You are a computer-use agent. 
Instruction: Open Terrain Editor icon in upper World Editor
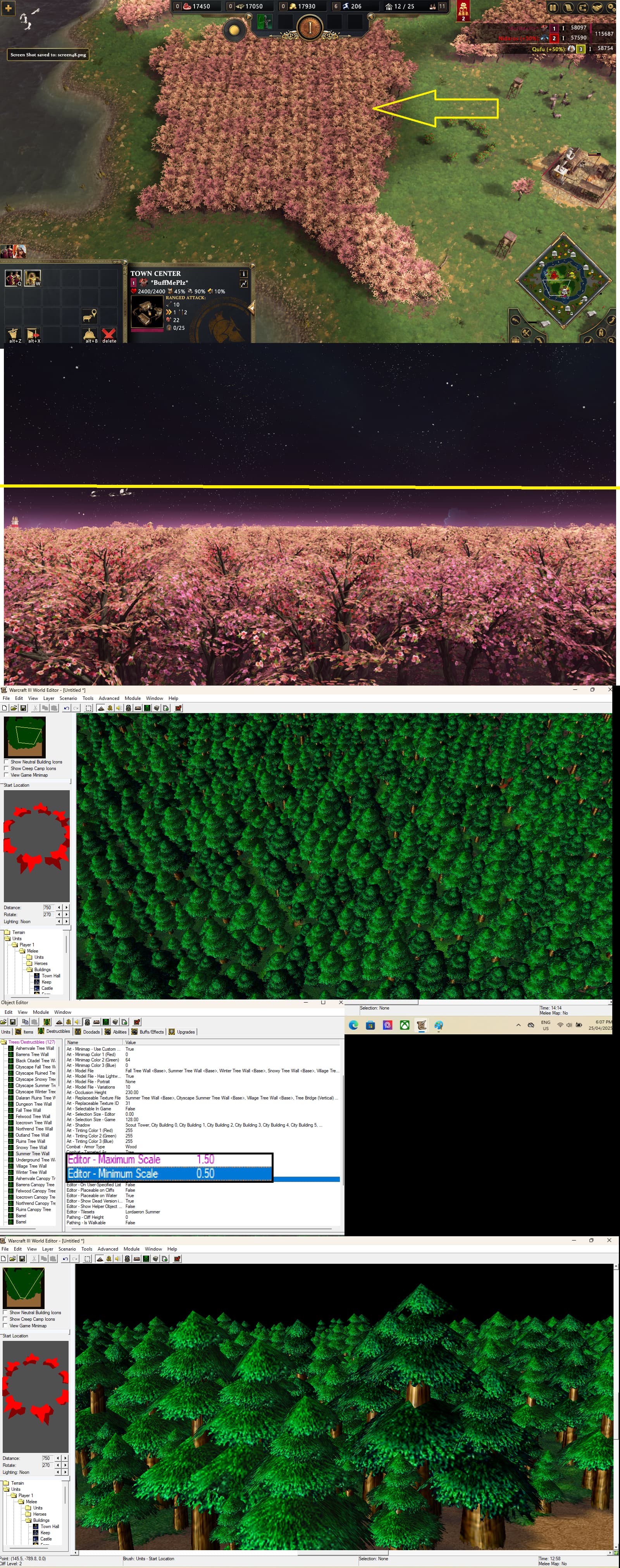[101, 708]
